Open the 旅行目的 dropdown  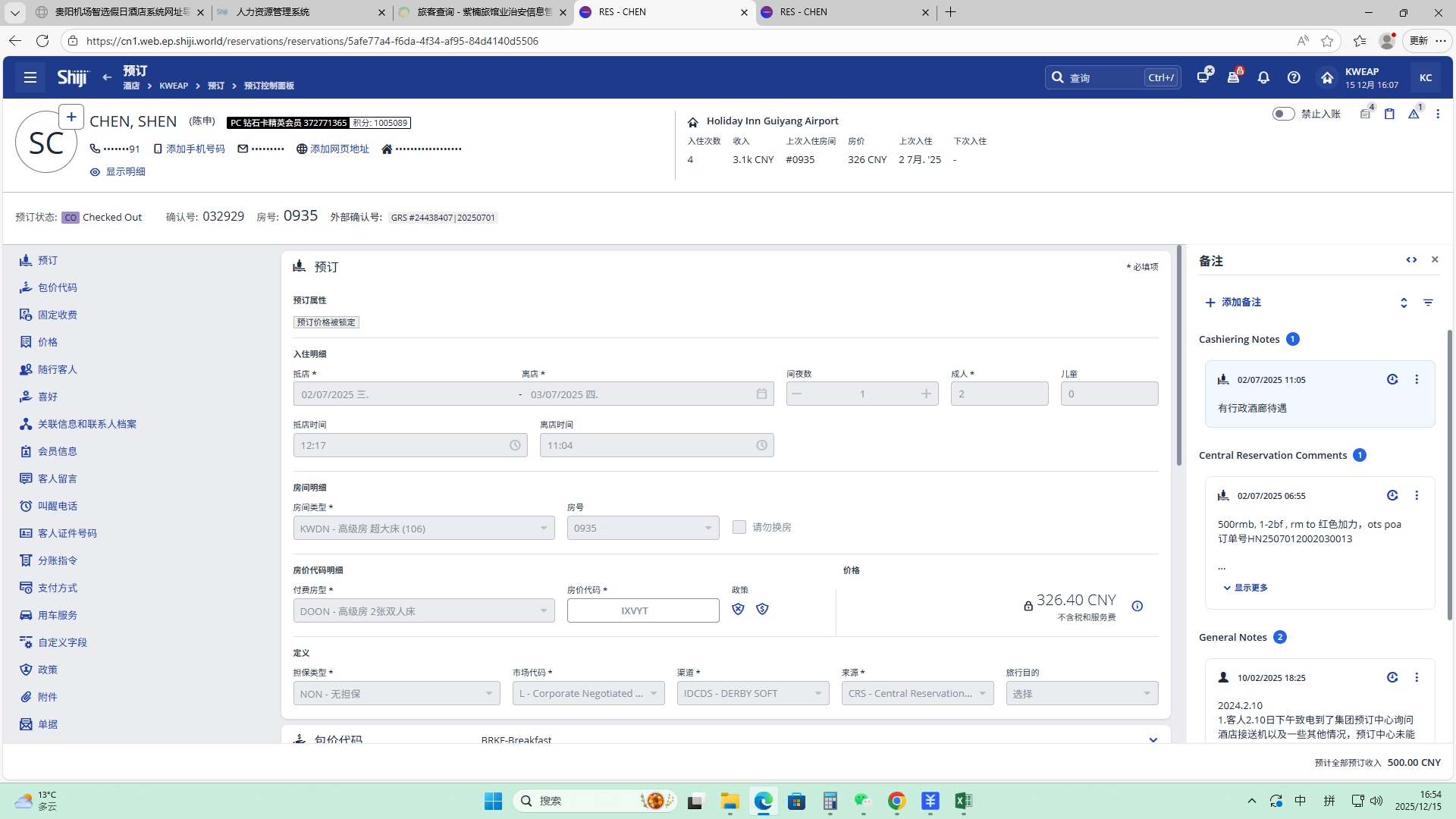point(1081,693)
